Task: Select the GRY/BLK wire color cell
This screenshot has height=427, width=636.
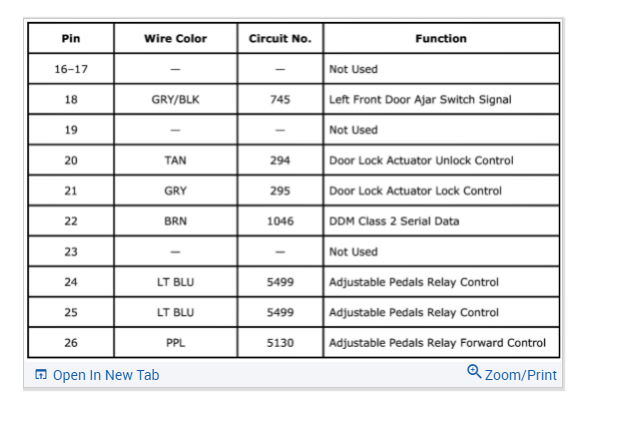Action: click(x=175, y=100)
